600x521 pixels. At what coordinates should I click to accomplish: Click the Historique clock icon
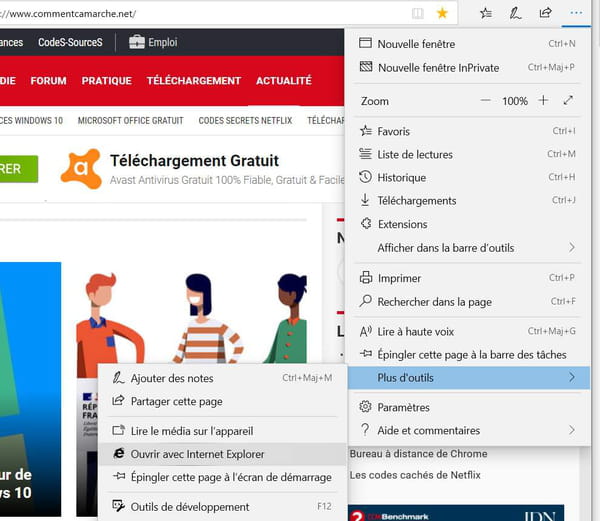click(365, 177)
